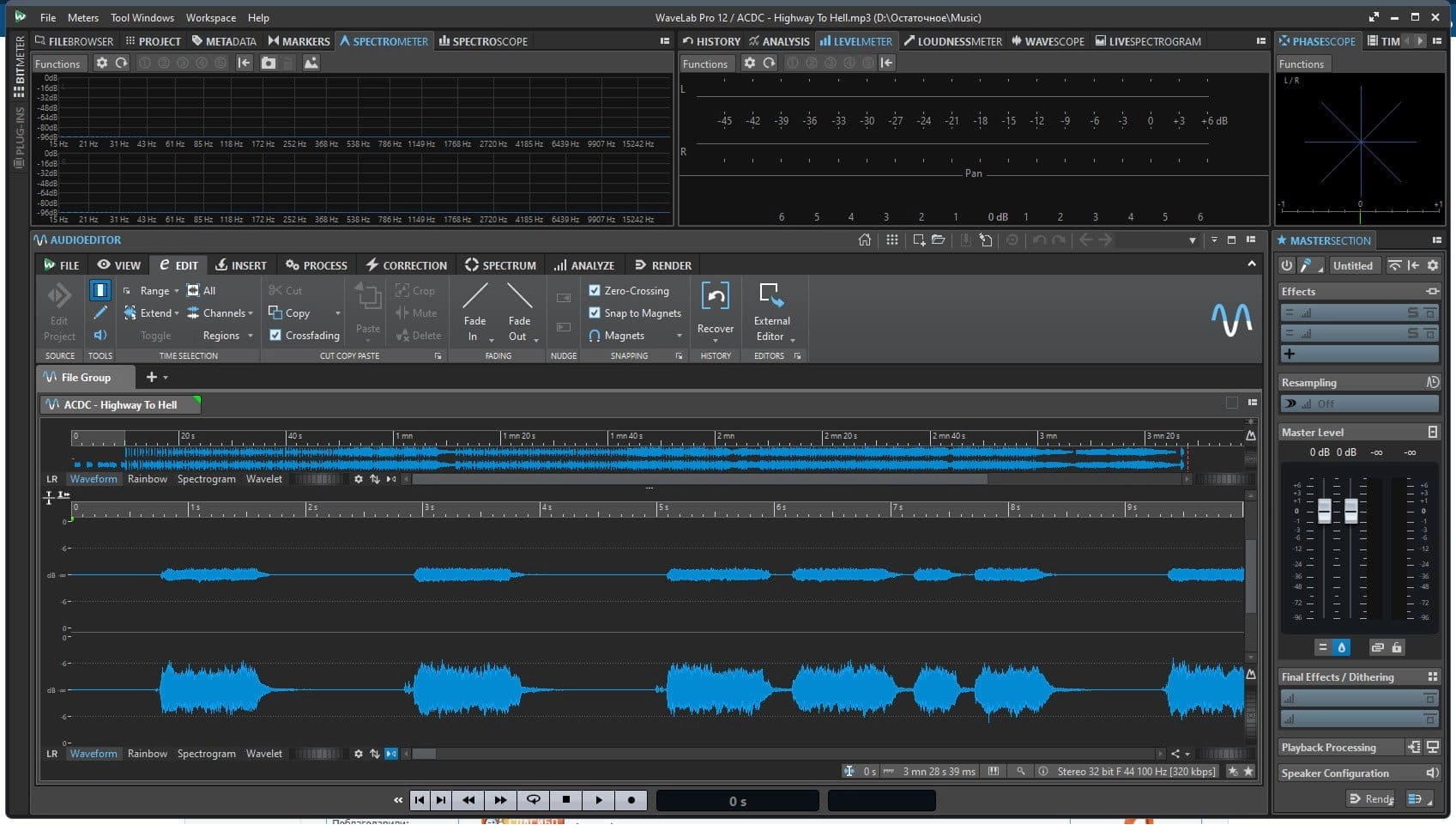Apply a Fade Out

tap(519, 312)
